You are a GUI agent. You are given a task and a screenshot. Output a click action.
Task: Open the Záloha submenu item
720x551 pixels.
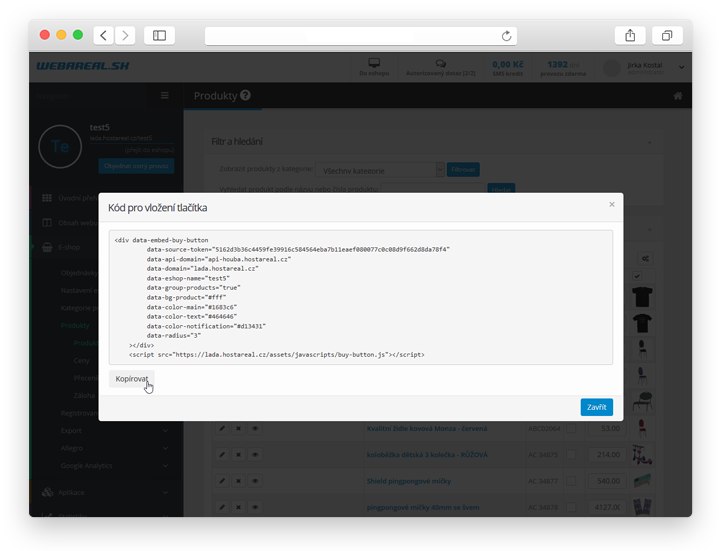coord(84,395)
